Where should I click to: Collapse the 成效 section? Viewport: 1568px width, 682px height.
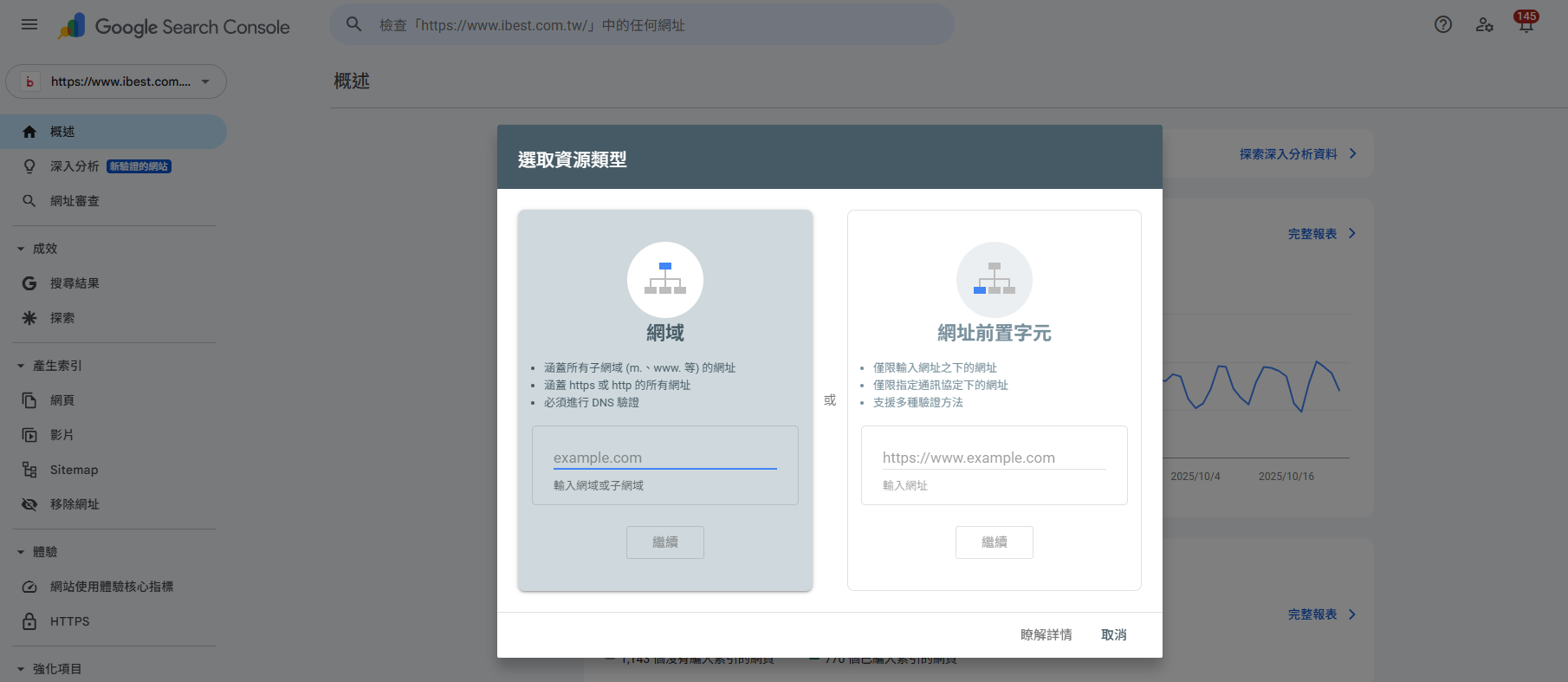pos(21,249)
